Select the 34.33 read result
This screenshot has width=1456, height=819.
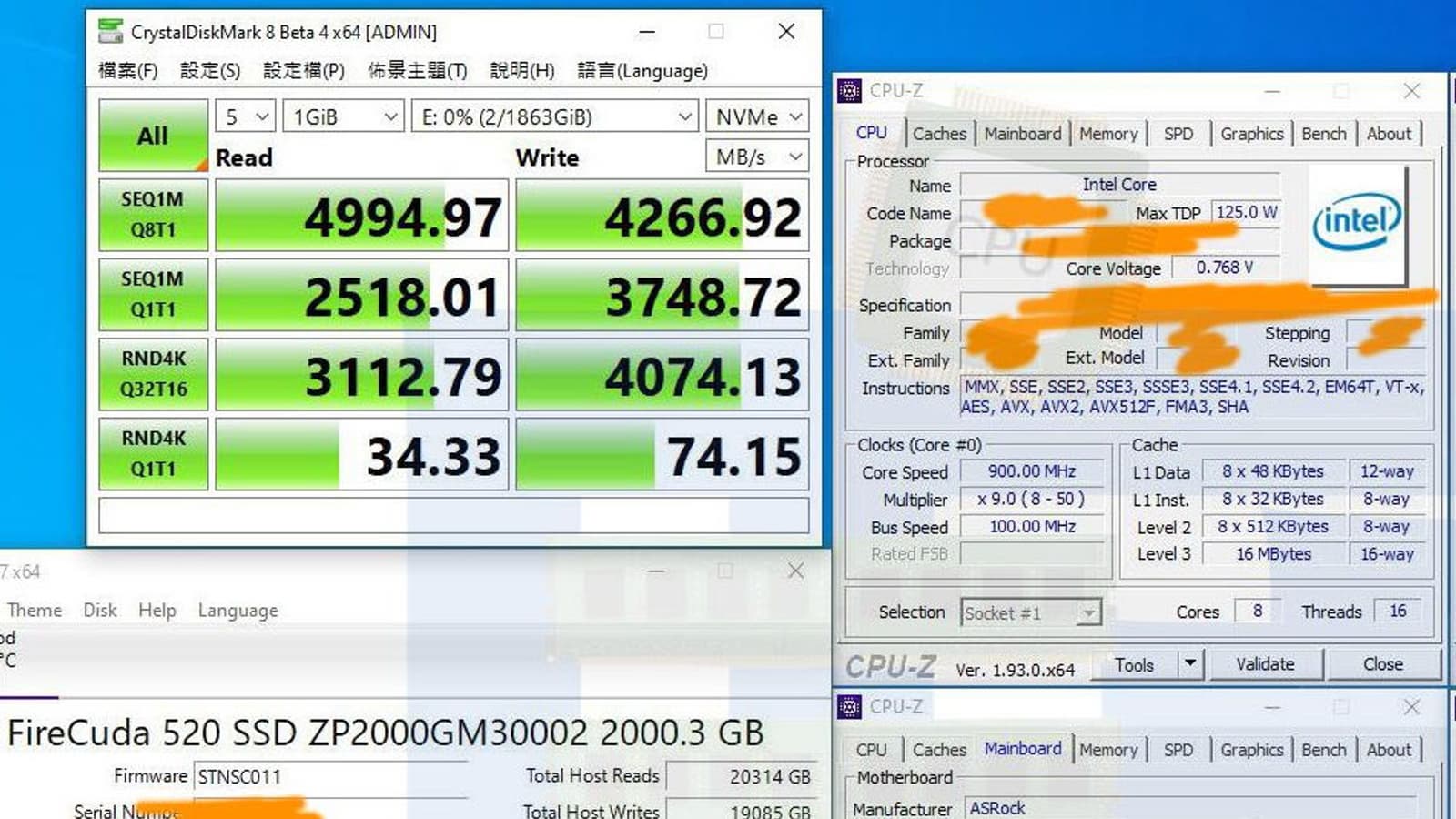[x=361, y=454]
